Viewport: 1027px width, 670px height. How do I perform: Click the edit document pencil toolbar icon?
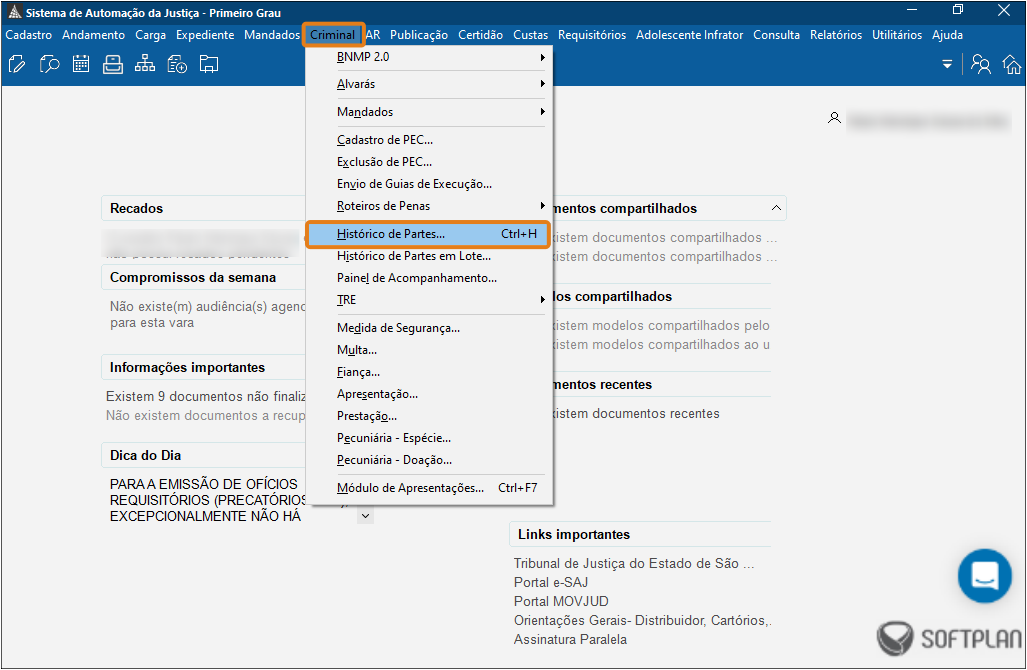click(17, 64)
